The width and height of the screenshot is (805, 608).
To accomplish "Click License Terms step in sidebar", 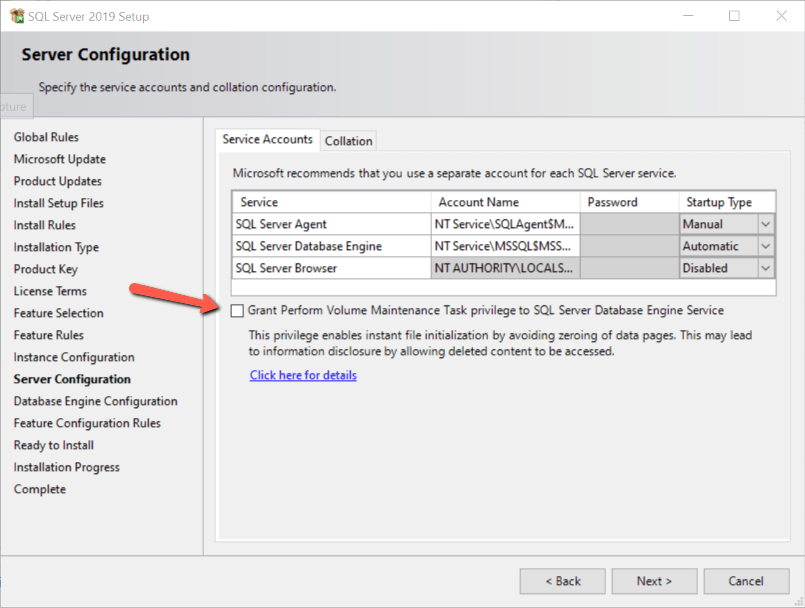I will click(x=50, y=291).
